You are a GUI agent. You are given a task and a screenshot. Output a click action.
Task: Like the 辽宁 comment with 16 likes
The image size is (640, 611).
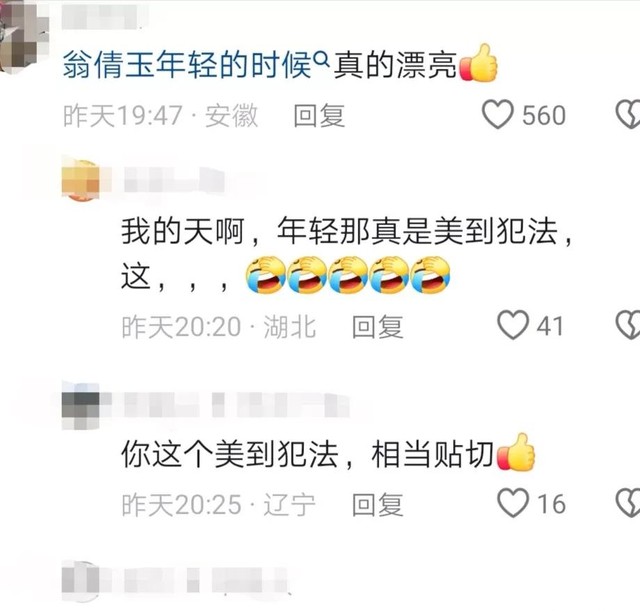(x=513, y=503)
